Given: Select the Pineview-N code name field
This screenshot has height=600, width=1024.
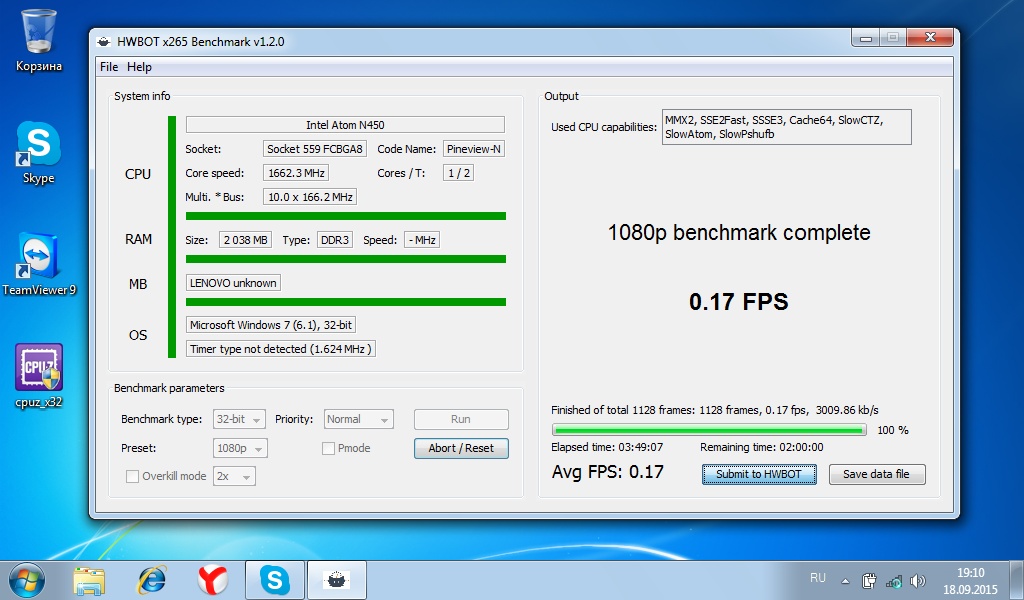Looking at the screenshot, I should (x=474, y=149).
